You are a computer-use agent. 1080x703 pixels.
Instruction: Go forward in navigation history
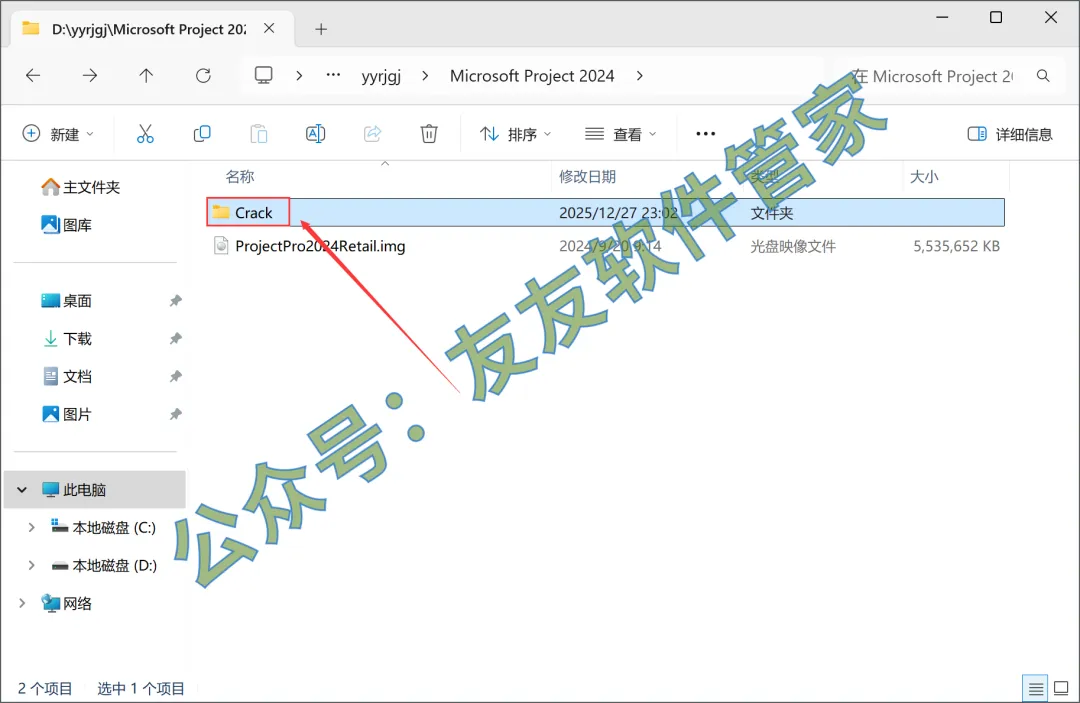(90, 76)
